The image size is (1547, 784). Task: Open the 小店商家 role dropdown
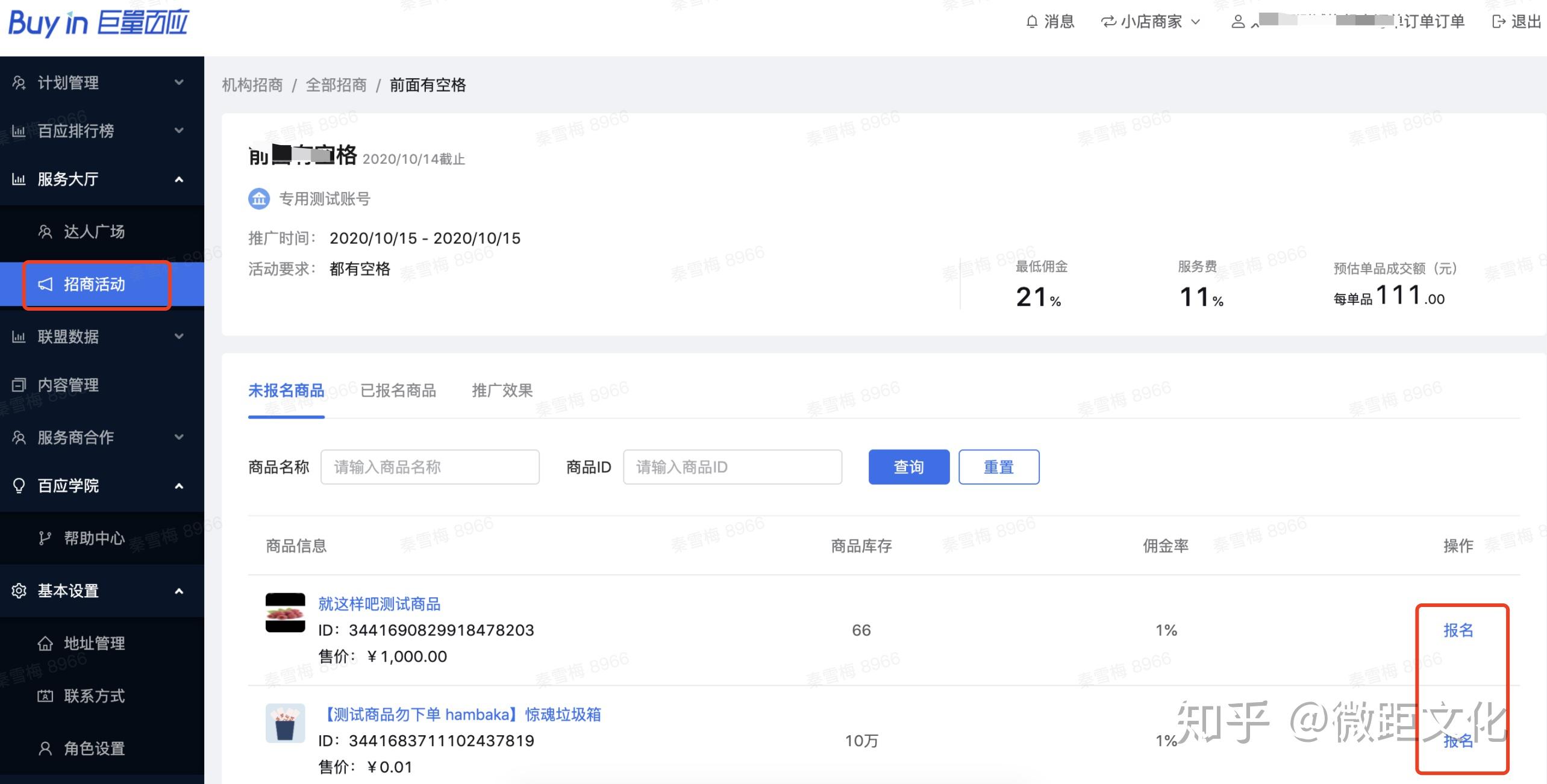click(x=1151, y=22)
